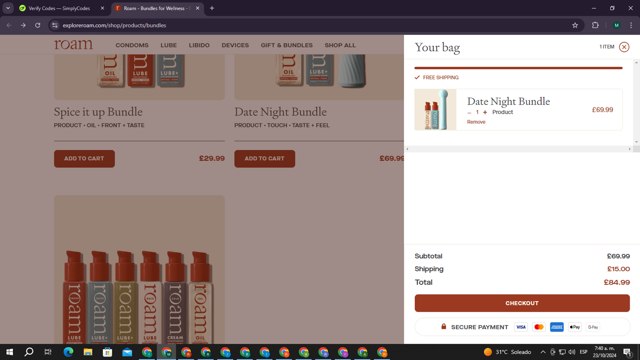Close the Your bag panel
640x360 pixels.
[624, 47]
